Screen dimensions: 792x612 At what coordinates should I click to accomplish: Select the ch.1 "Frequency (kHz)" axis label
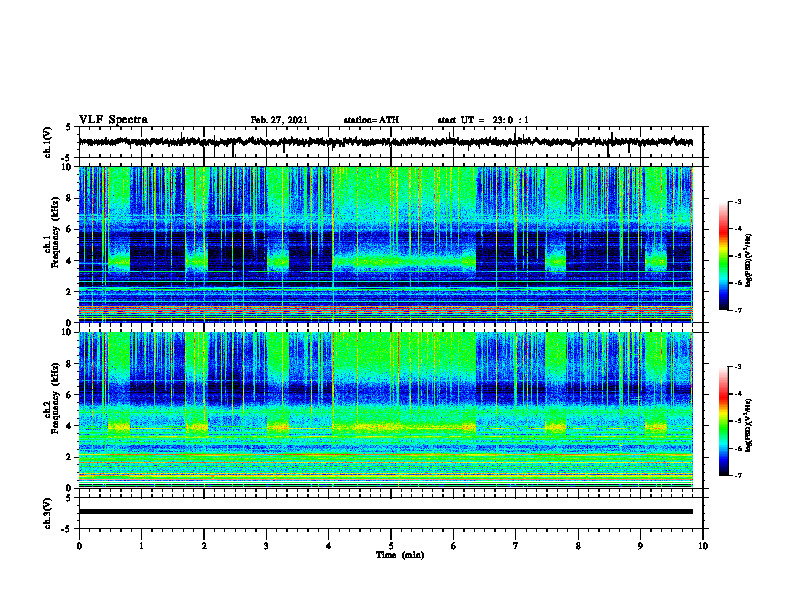click(55, 233)
